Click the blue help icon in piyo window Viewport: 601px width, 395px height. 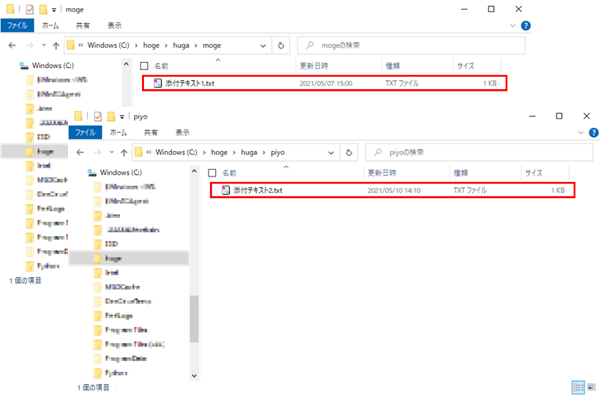coord(594,133)
